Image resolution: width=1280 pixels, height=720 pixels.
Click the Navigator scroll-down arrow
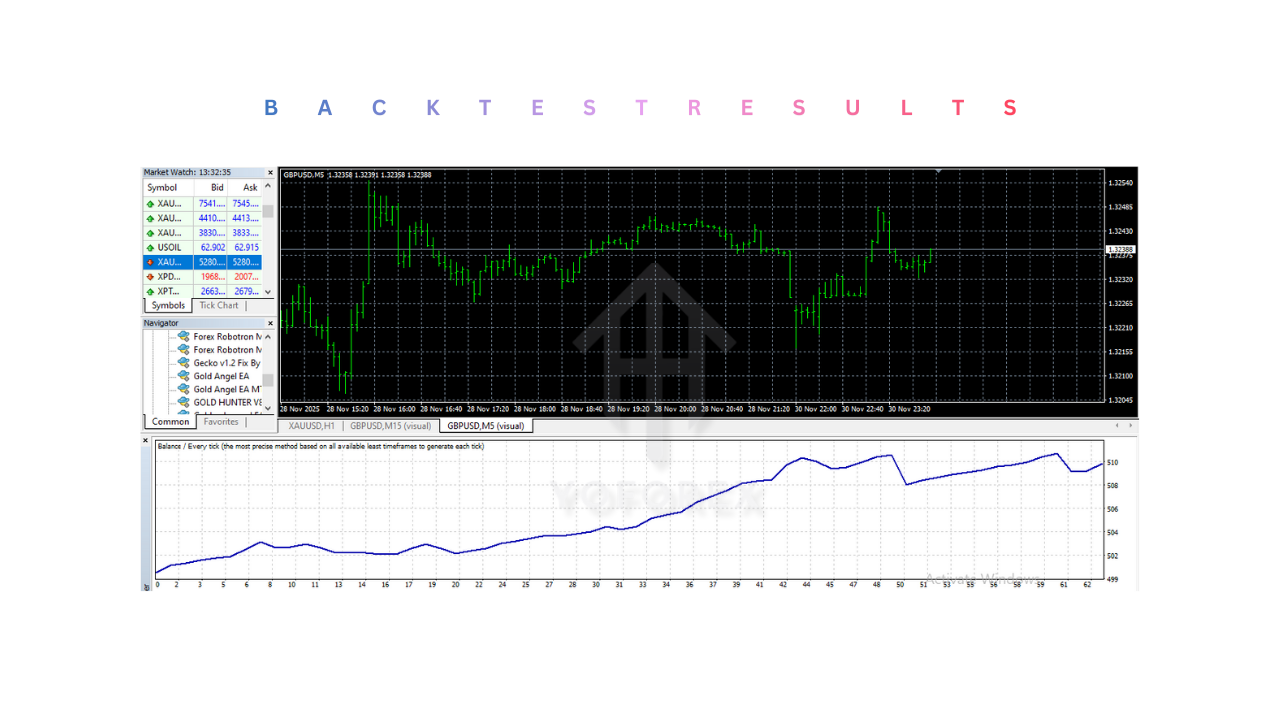point(267,408)
